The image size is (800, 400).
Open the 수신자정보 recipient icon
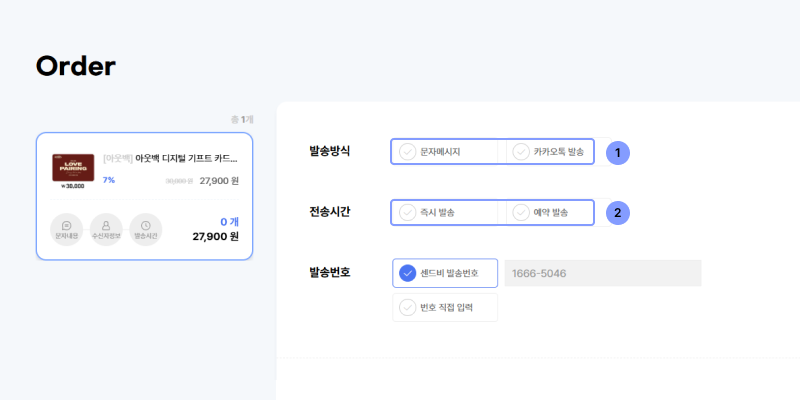[106, 229]
